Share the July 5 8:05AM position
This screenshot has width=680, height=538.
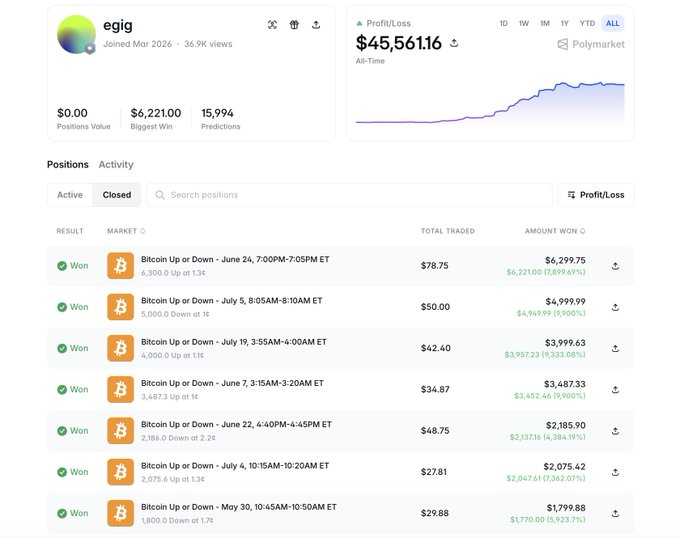[x=615, y=307]
